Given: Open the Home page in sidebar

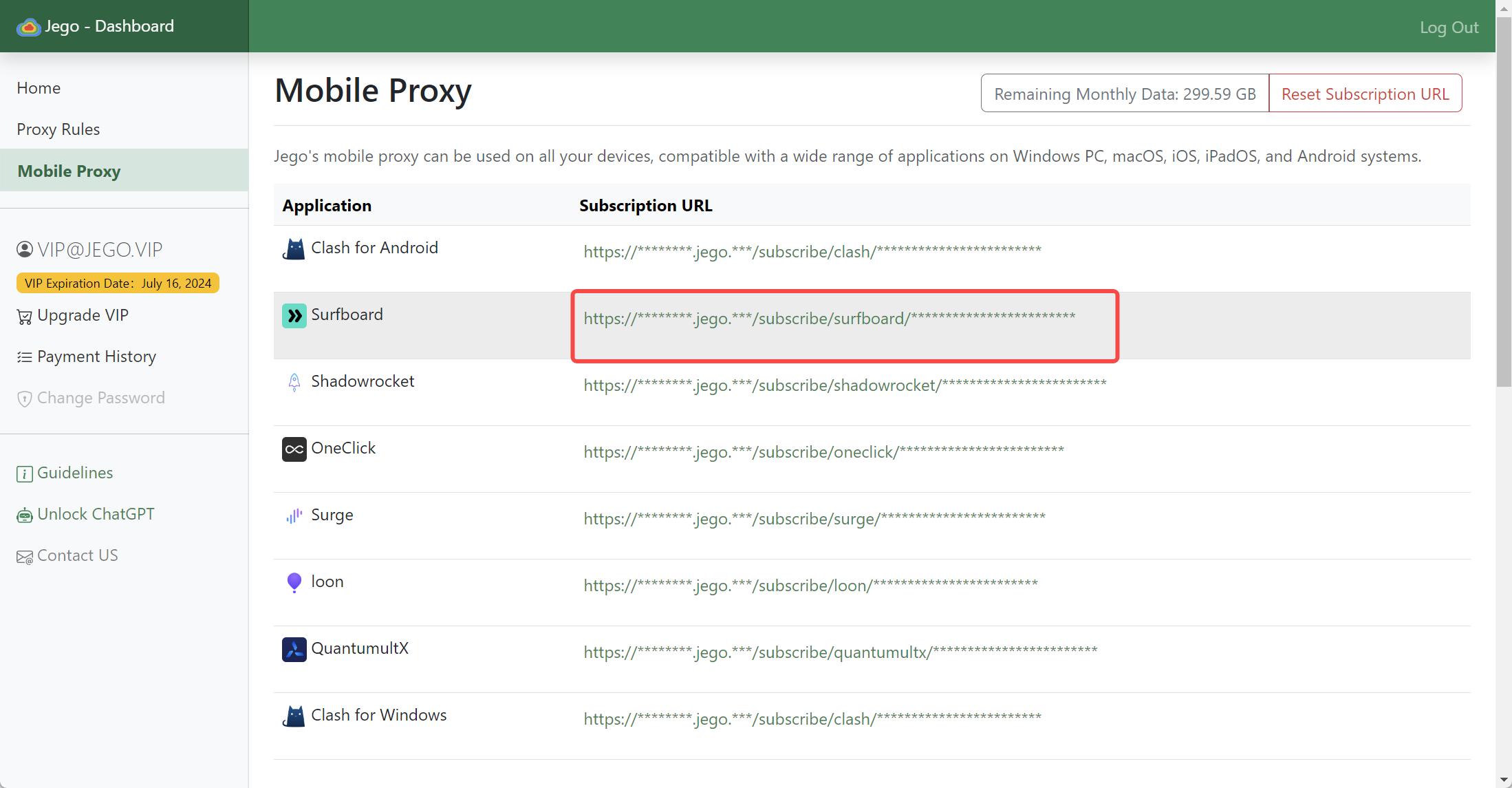Looking at the screenshot, I should coord(39,88).
